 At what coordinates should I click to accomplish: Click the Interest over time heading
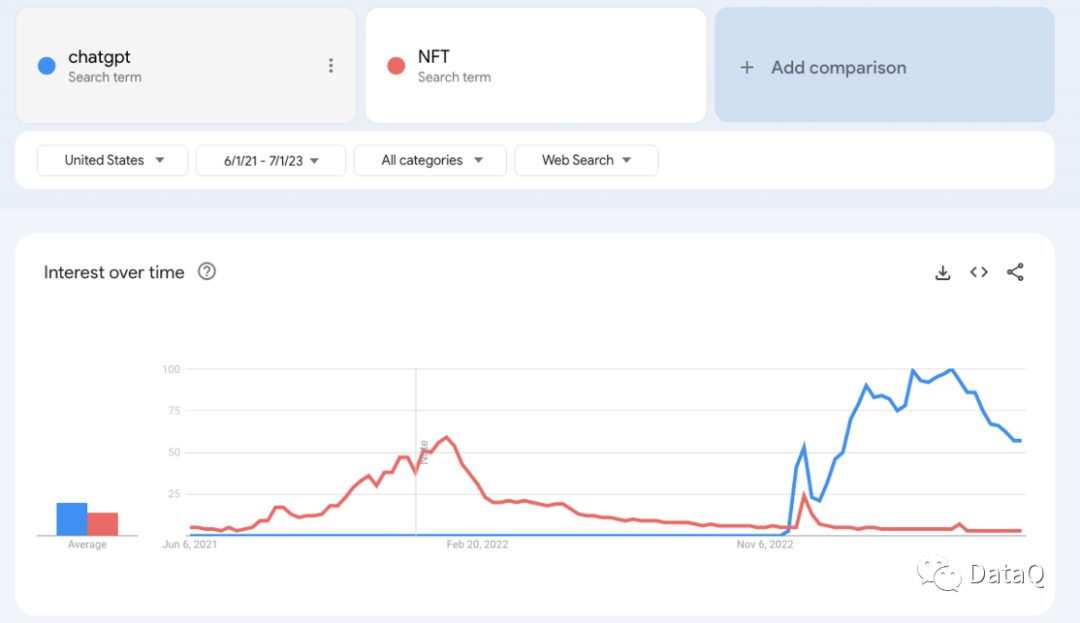point(114,273)
